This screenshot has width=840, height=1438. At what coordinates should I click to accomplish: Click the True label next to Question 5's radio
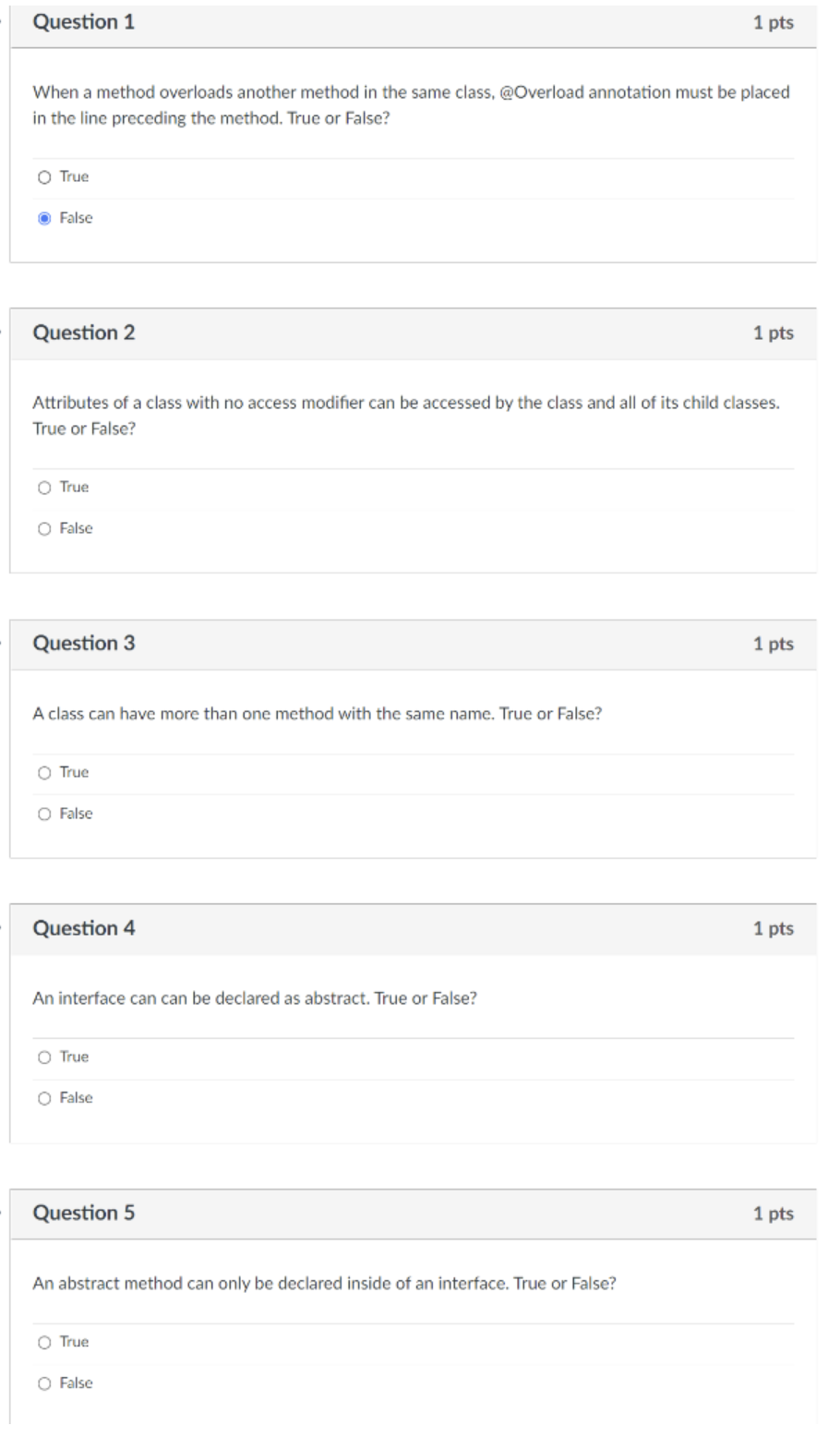tap(74, 1342)
